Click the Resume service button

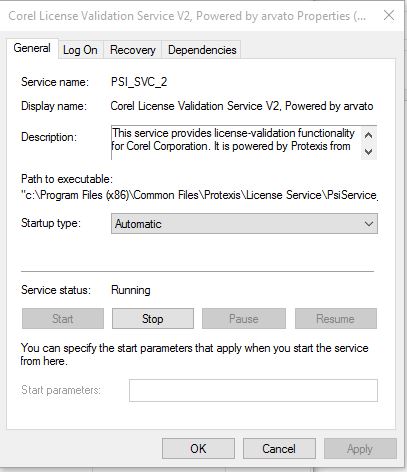pos(336,319)
